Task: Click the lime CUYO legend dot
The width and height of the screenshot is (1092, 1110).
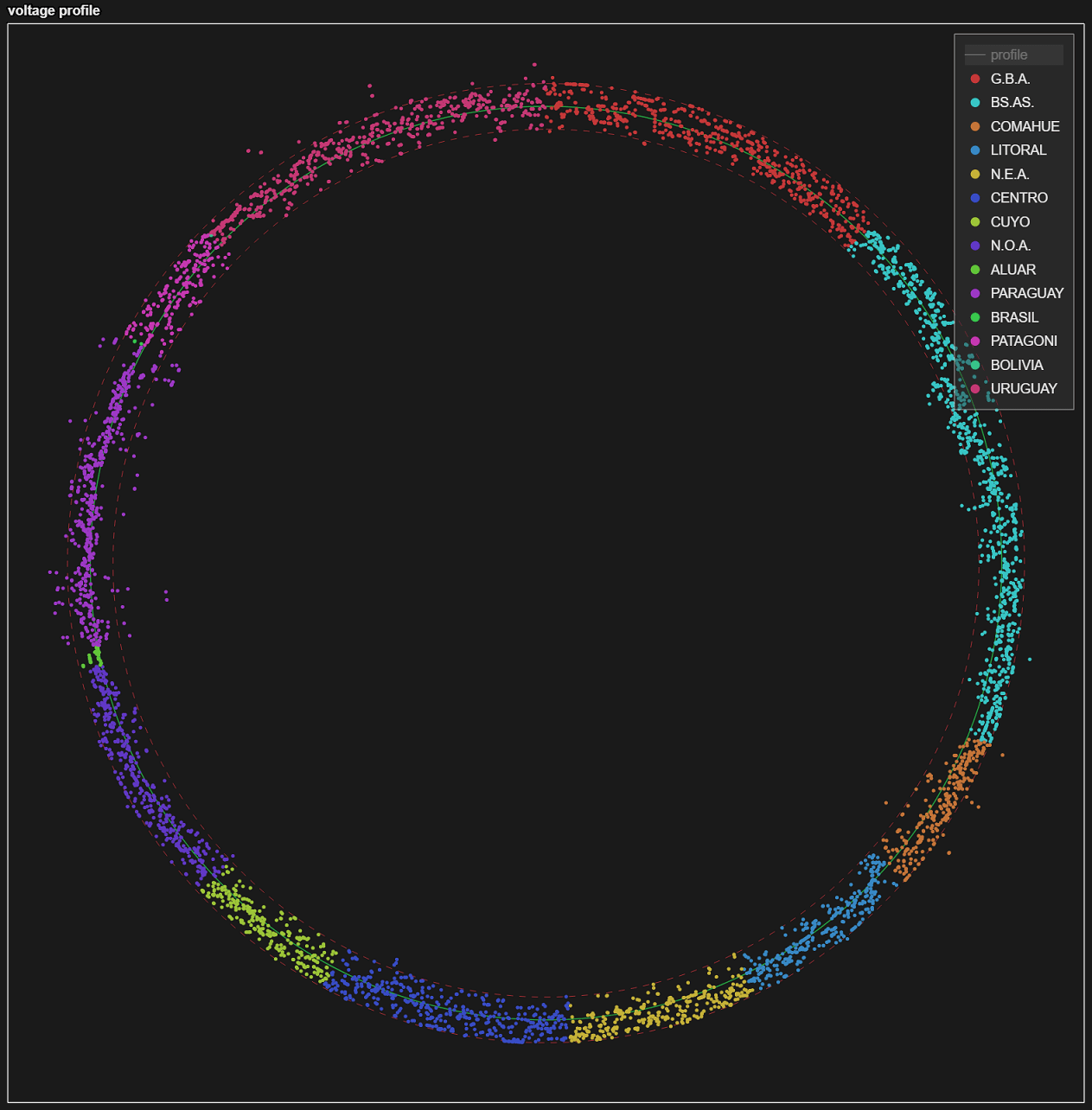Action: click(x=975, y=222)
